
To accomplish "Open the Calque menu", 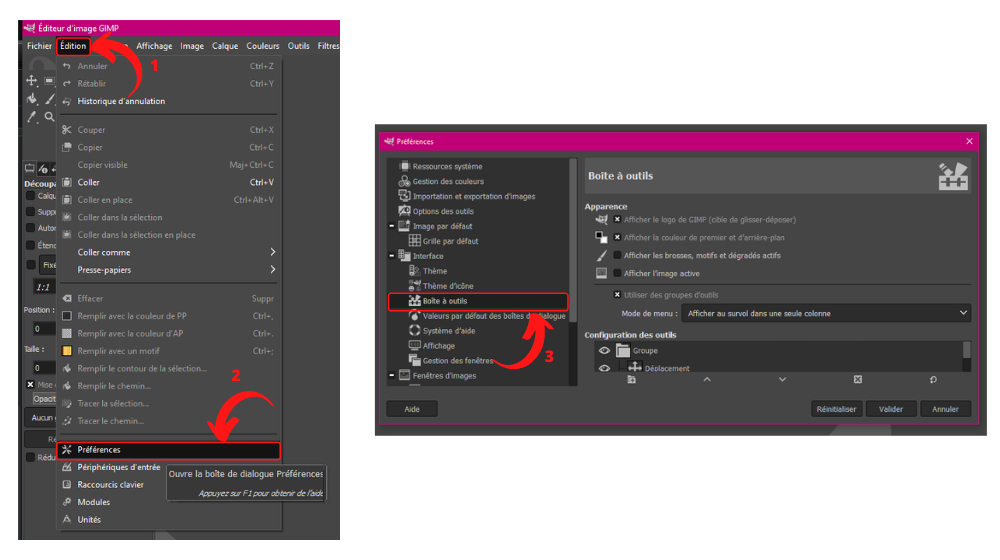I will point(224,46).
